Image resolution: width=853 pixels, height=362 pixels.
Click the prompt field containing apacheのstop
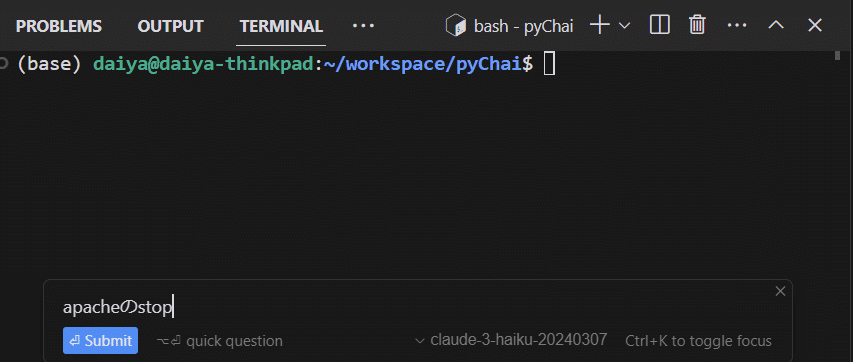(413, 308)
